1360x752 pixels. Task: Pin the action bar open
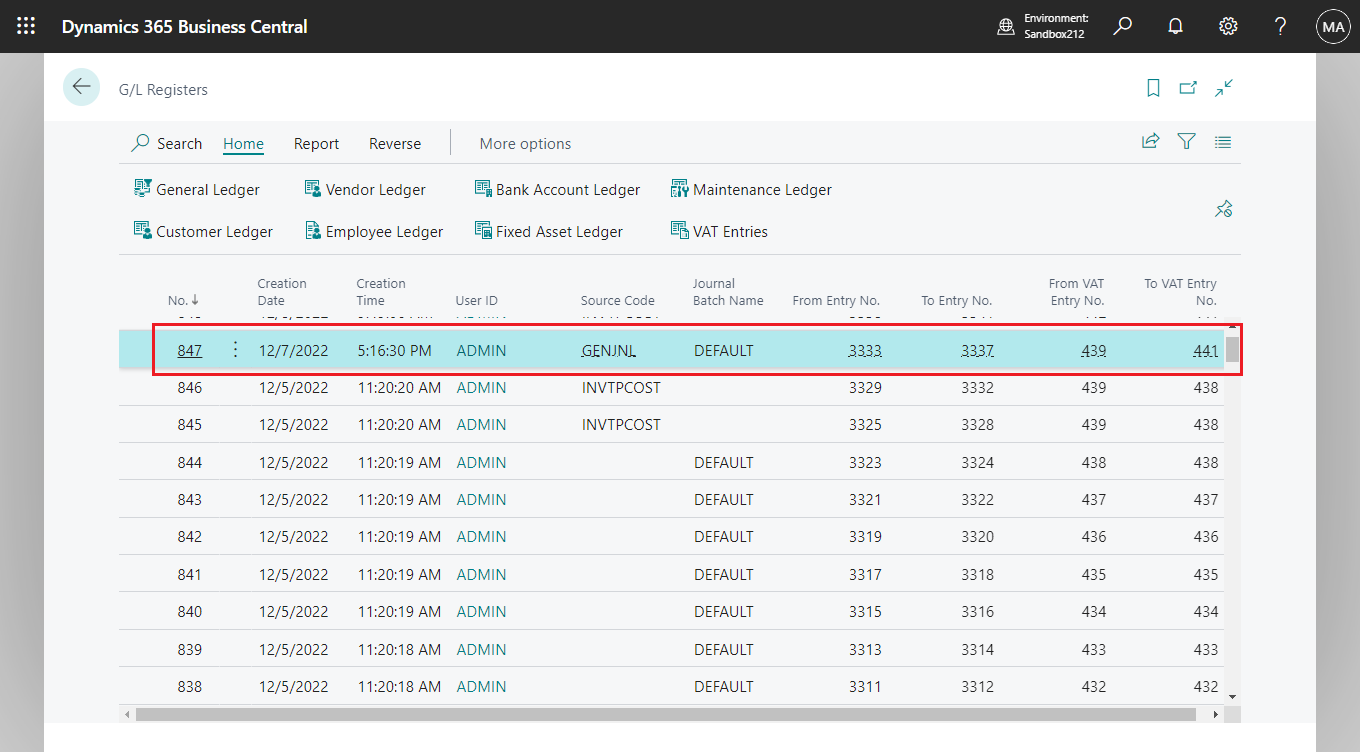pos(1223,208)
